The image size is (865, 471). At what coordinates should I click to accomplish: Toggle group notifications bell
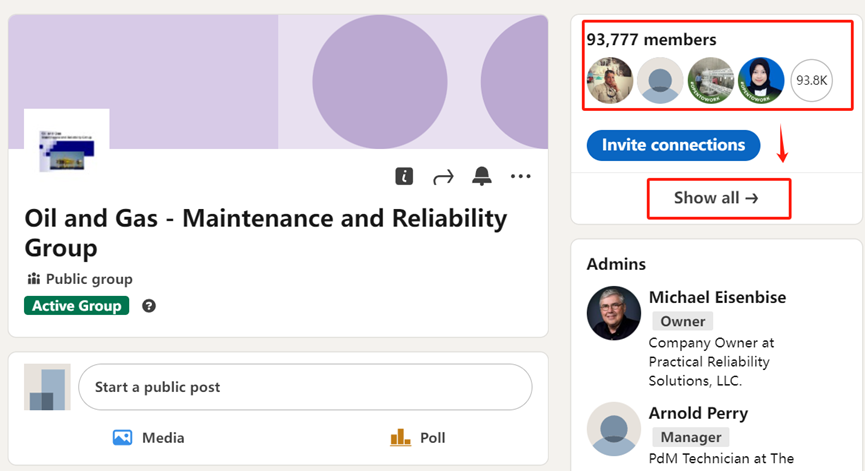point(482,177)
